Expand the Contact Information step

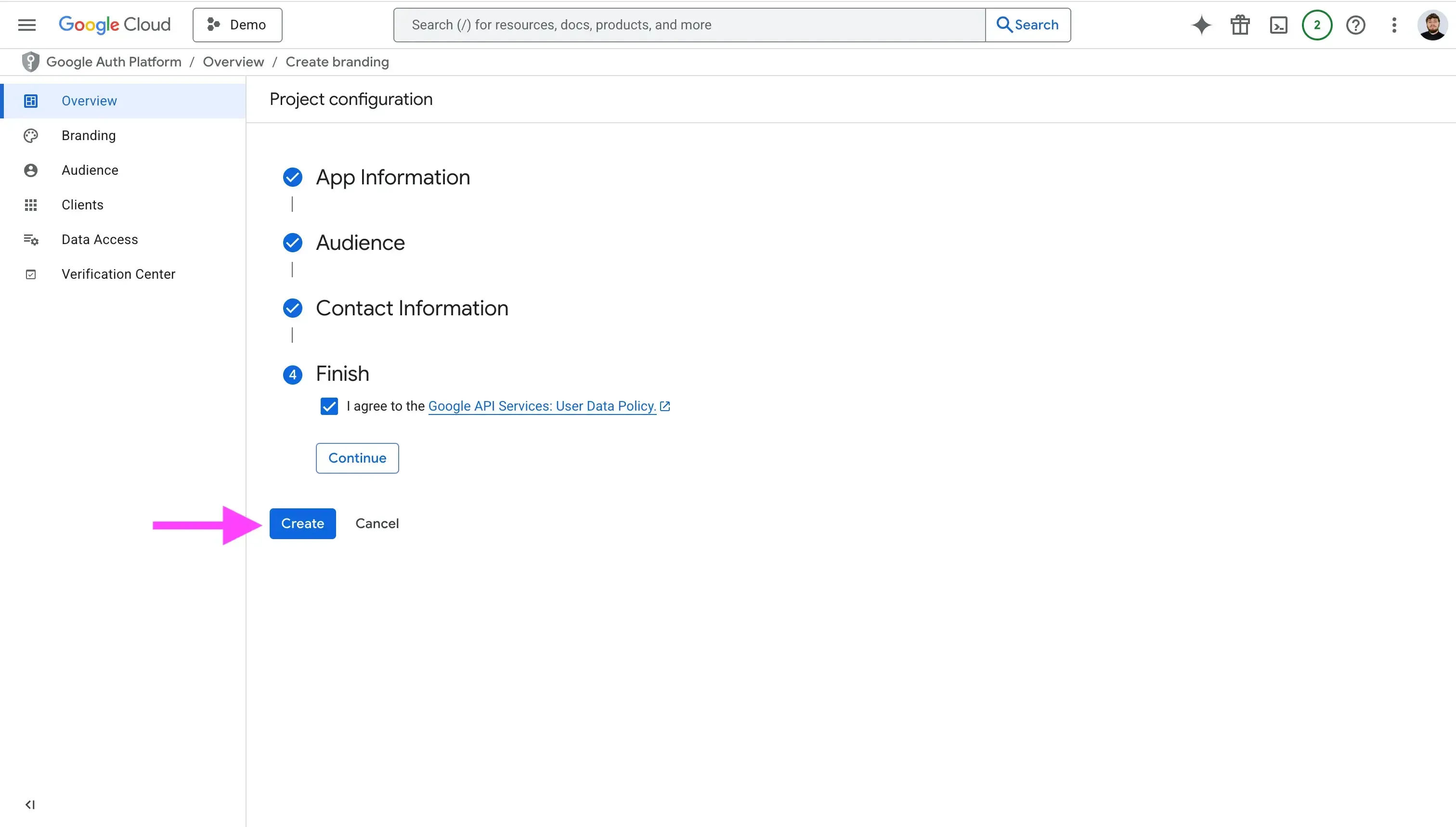(412, 308)
